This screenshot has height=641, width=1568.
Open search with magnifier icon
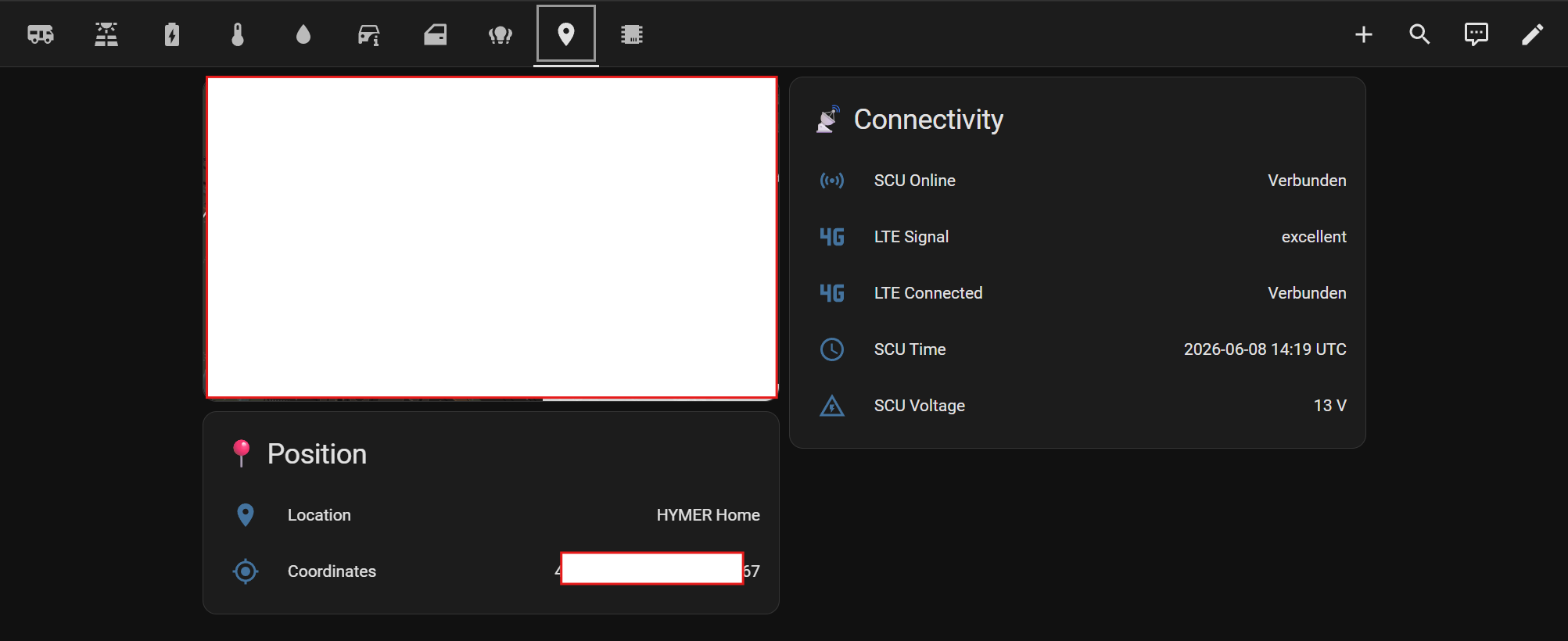point(1420,34)
